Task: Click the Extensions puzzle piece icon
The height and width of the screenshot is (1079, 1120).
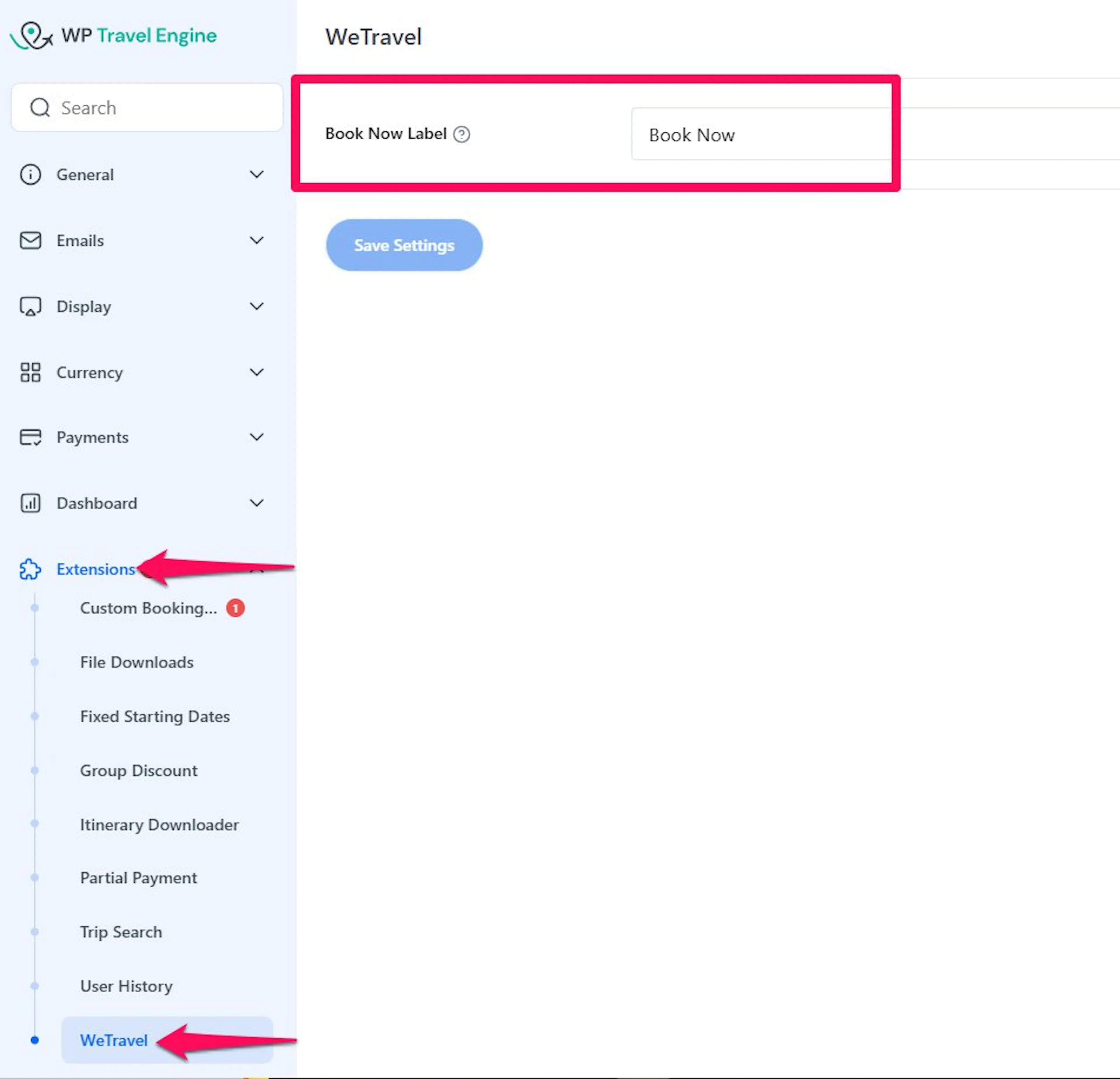Action: click(x=30, y=569)
